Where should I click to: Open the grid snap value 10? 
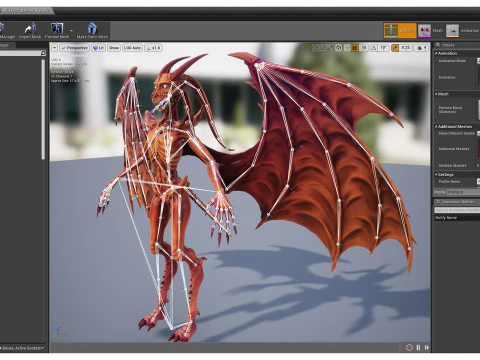(364, 48)
